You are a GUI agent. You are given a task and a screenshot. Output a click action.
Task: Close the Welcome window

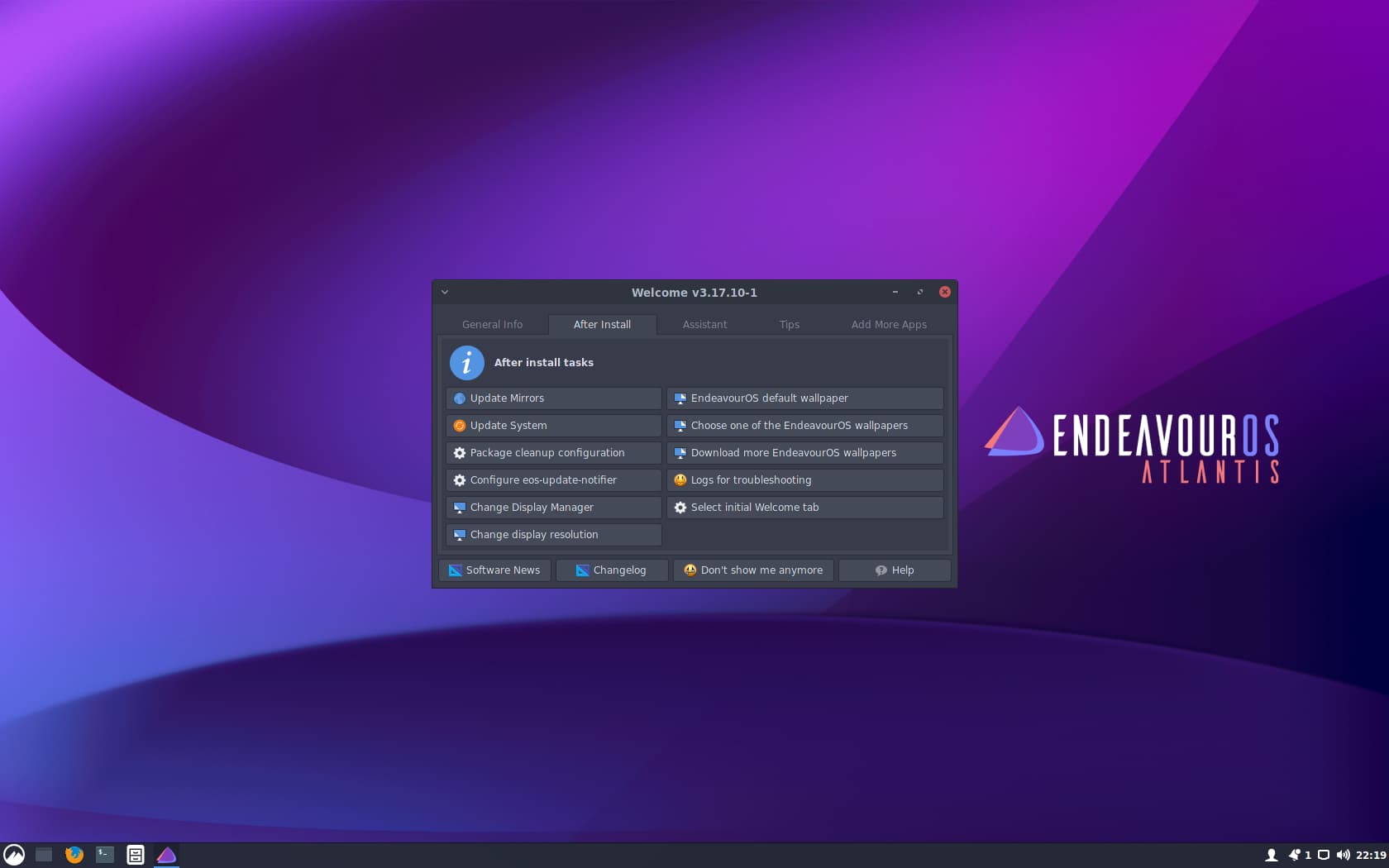point(945,292)
